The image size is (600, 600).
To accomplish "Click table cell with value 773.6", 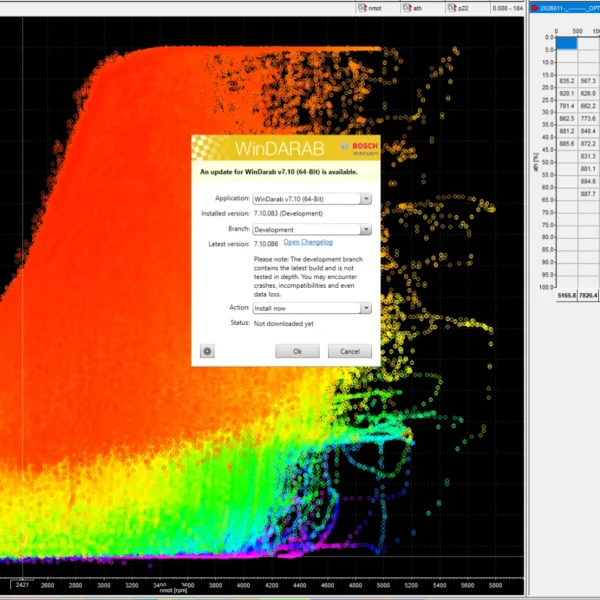I will tap(588, 119).
